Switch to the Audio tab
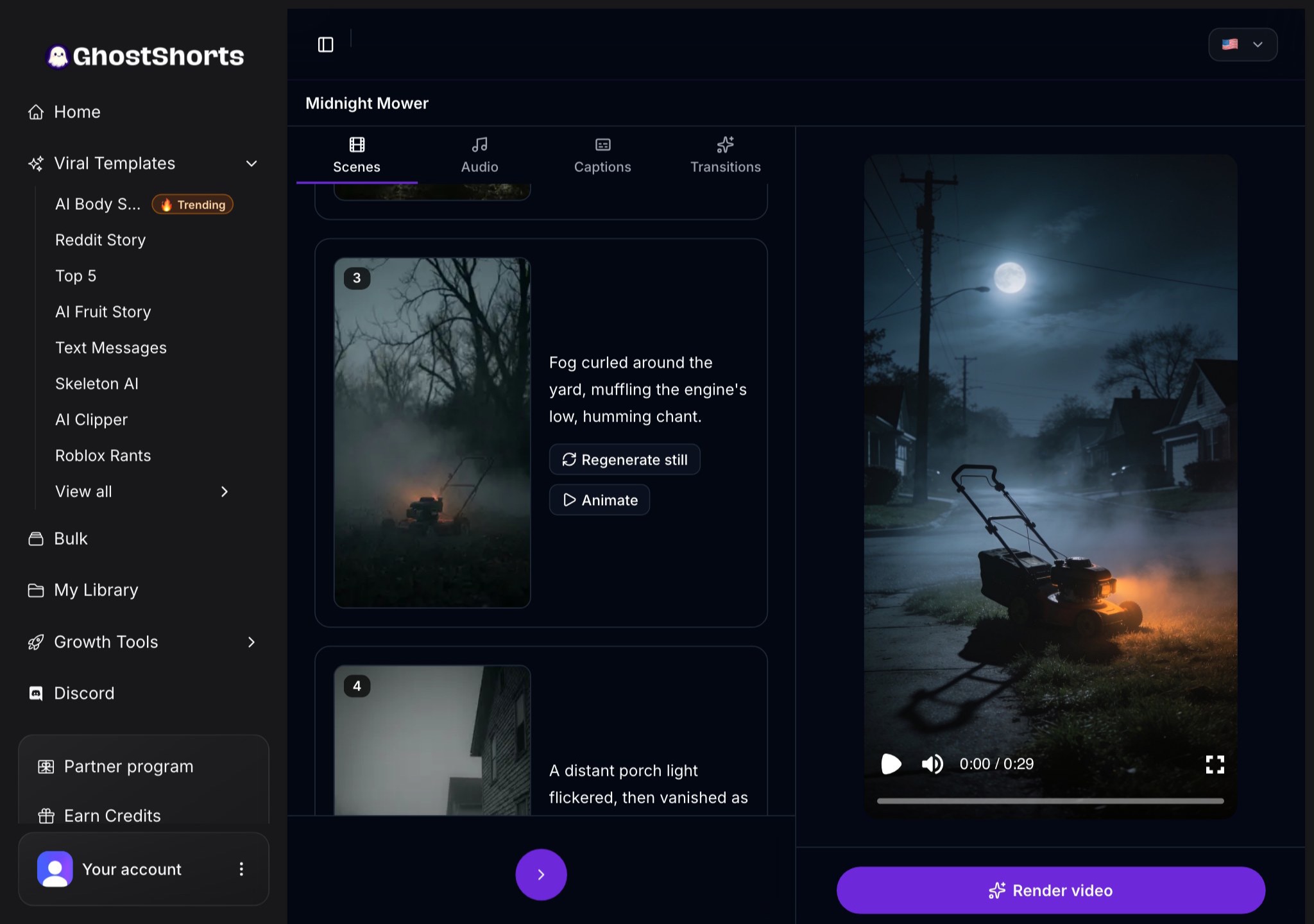Image resolution: width=1314 pixels, height=924 pixels. [x=479, y=155]
